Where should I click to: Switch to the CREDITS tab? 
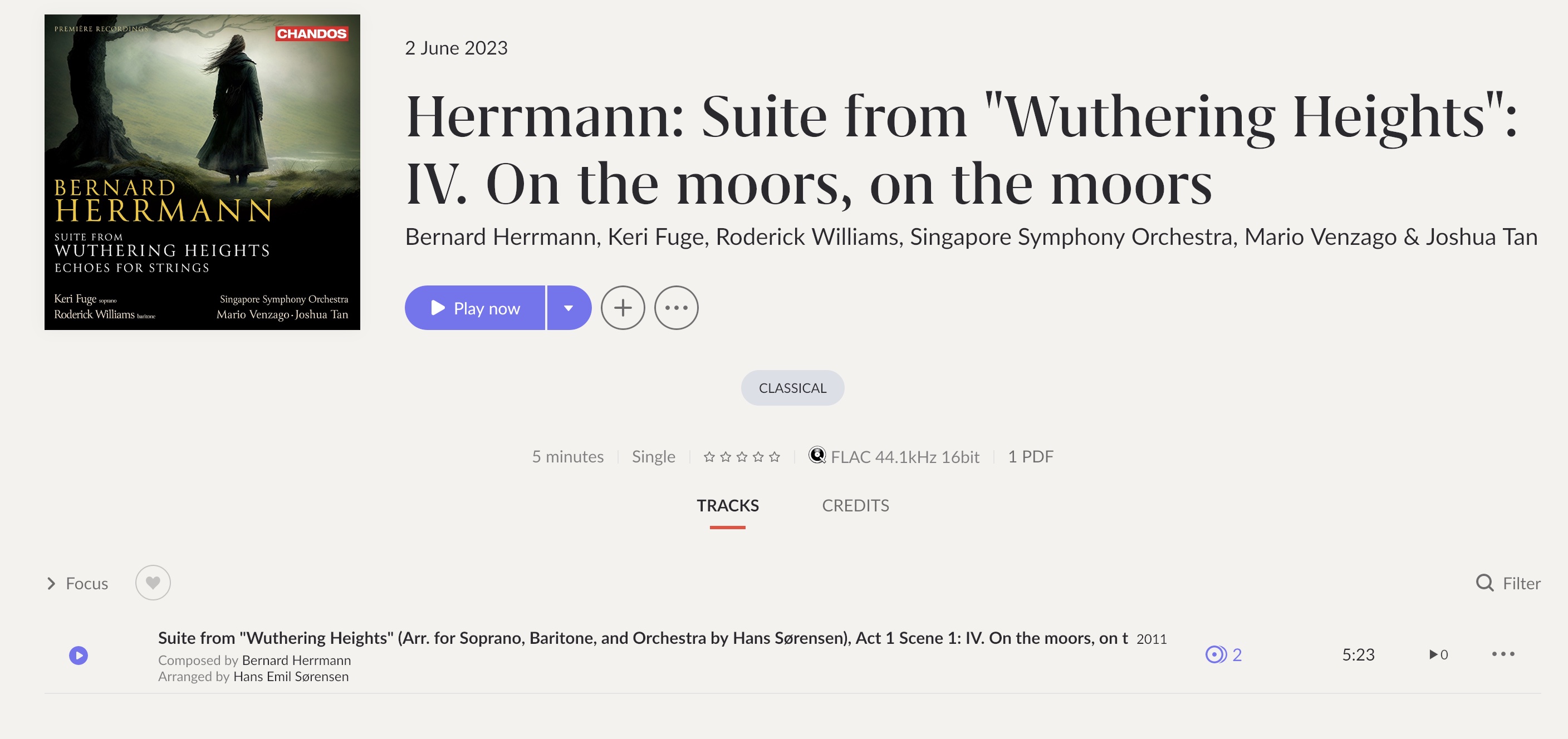[x=855, y=506]
